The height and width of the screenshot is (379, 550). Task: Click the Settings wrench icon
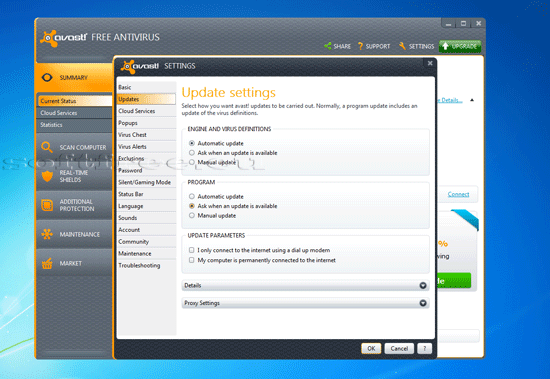pyautogui.click(x=402, y=46)
